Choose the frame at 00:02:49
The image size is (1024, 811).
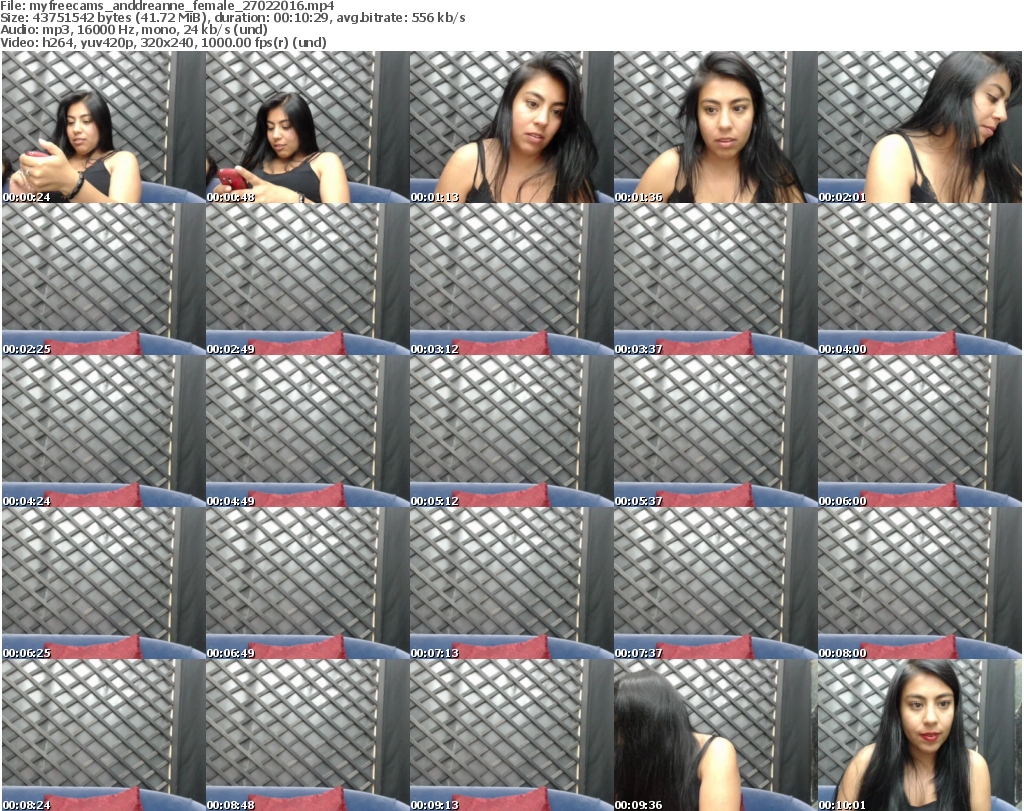tap(308, 279)
